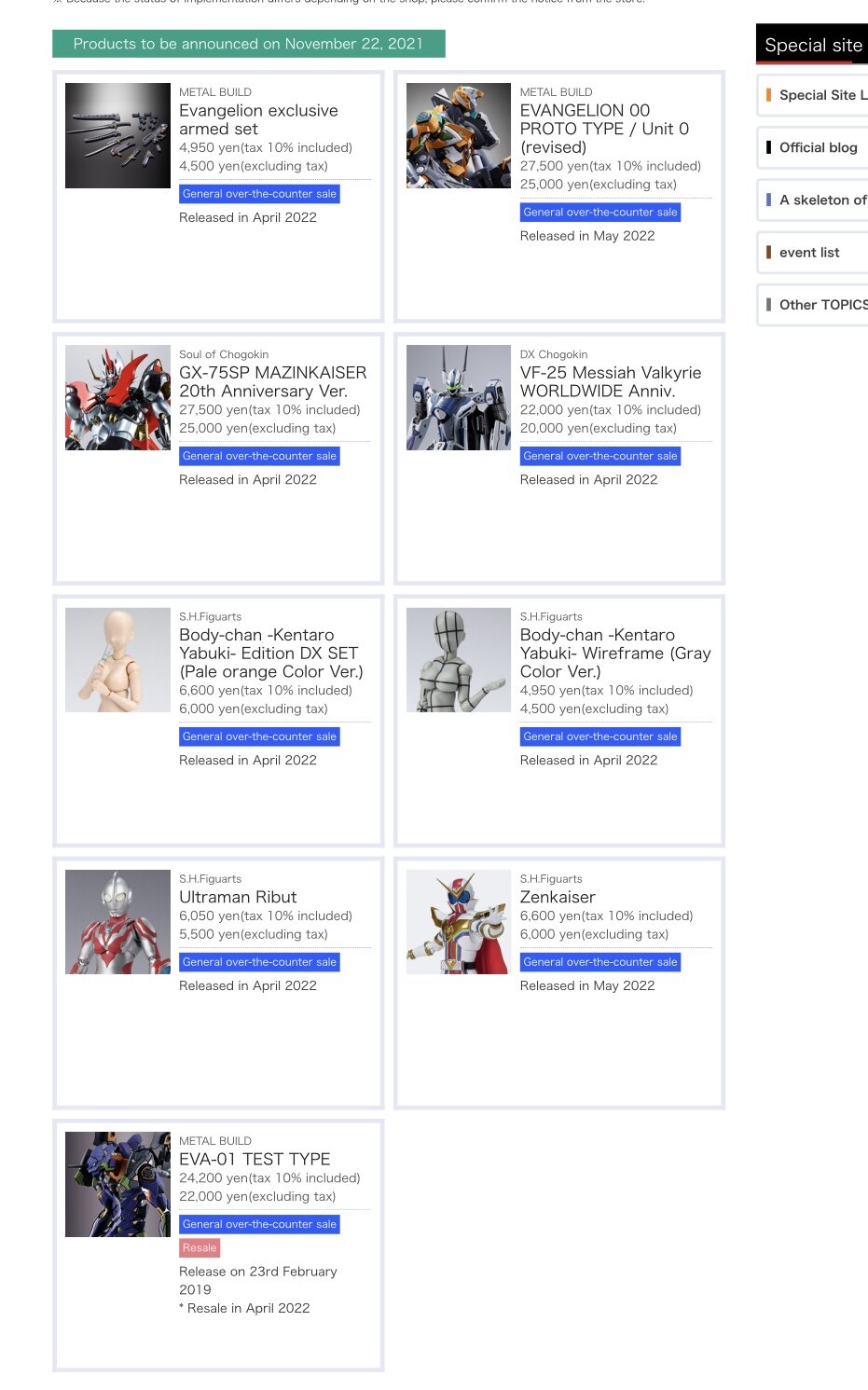Open the Special Site sidebar link

click(813, 95)
